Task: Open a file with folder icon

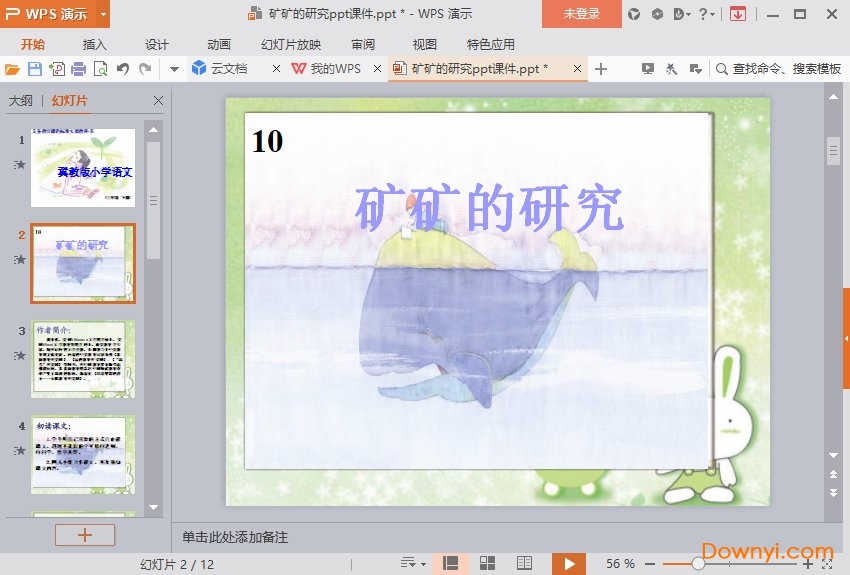Action: 12,69
